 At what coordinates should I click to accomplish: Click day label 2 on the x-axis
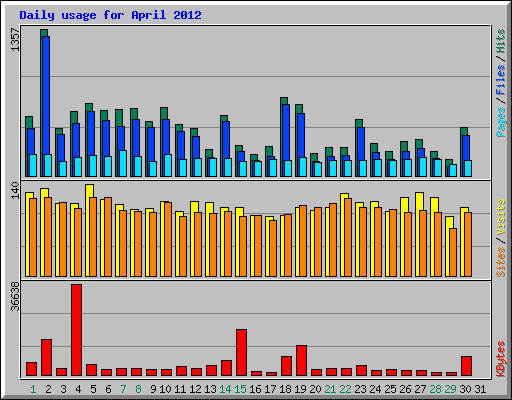[48, 389]
